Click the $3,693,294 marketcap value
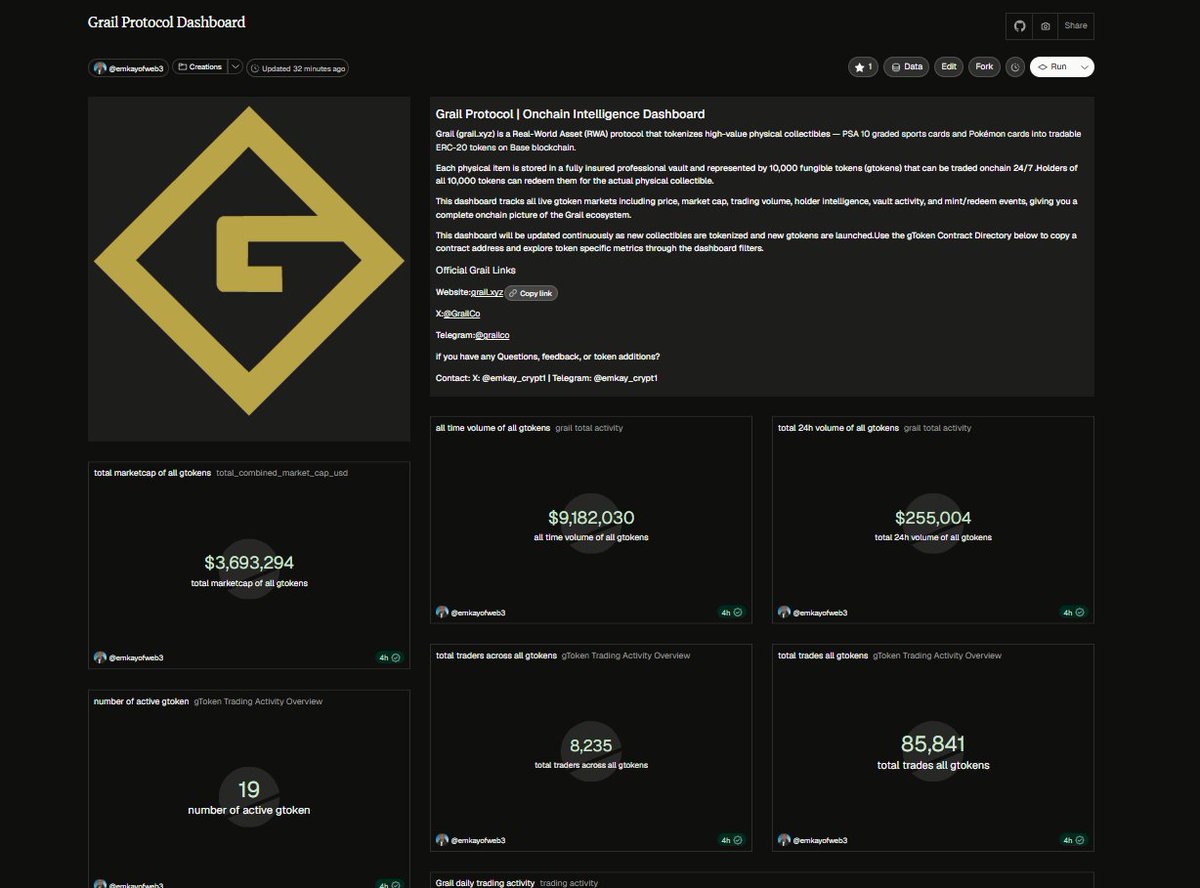This screenshot has width=1200, height=888. pyautogui.click(x=249, y=563)
